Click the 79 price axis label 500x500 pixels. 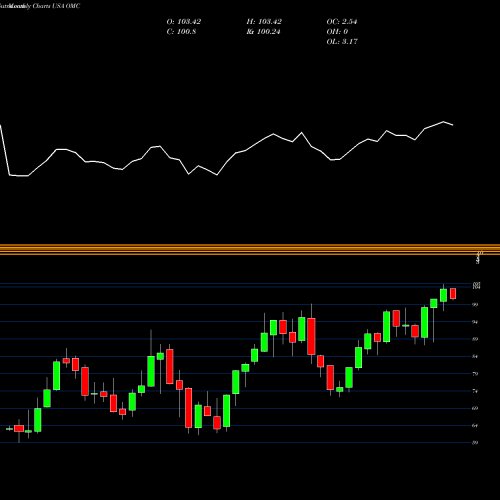[475, 374]
